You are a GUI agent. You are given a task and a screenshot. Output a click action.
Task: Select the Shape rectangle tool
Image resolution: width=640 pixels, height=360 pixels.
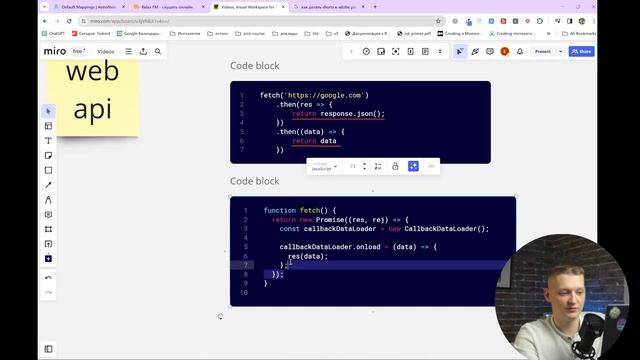pyautogui.click(x=49, y=170)
